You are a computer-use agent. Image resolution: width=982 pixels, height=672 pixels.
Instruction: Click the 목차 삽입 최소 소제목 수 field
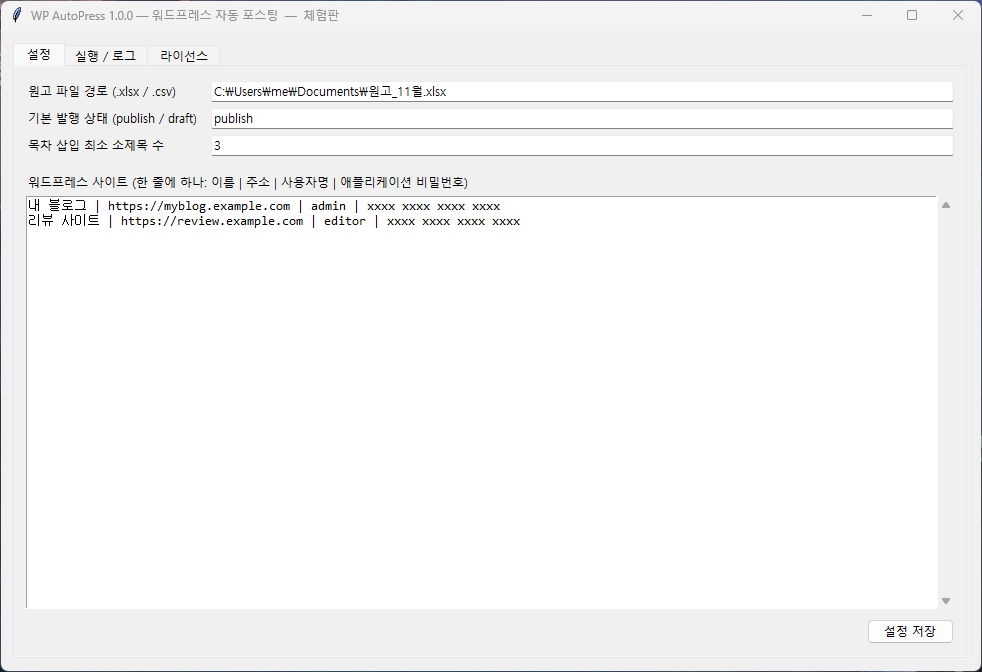pos(582,145)
